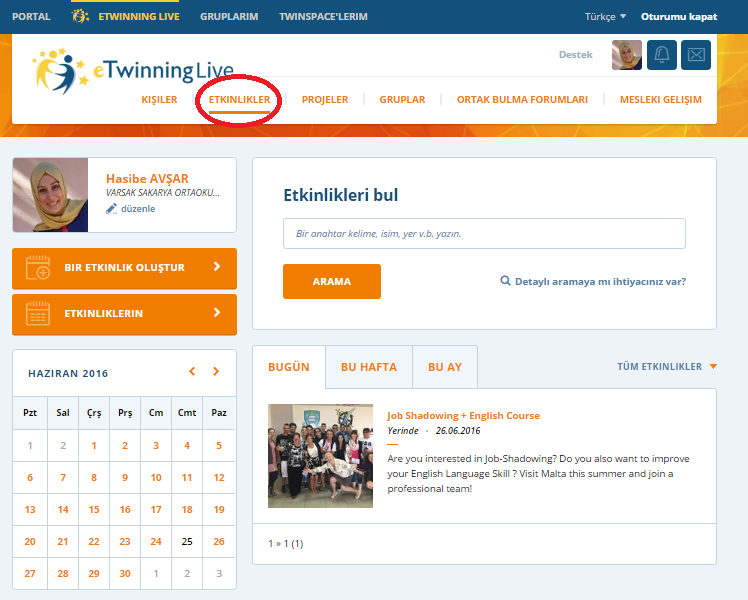Select June 1 in the calendar

click(94, 445)
